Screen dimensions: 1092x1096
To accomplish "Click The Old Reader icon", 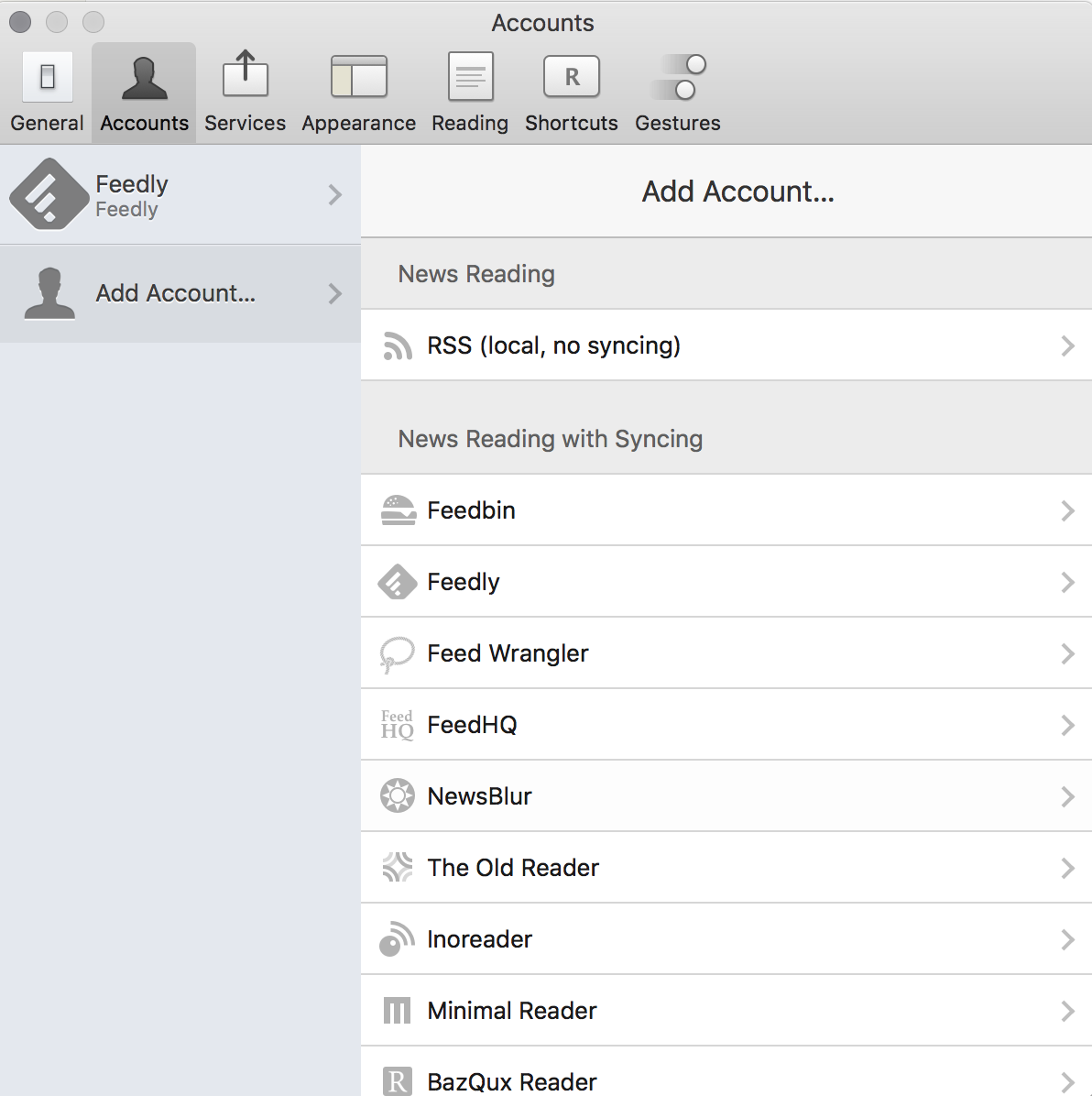I will [x=398, y=868].
